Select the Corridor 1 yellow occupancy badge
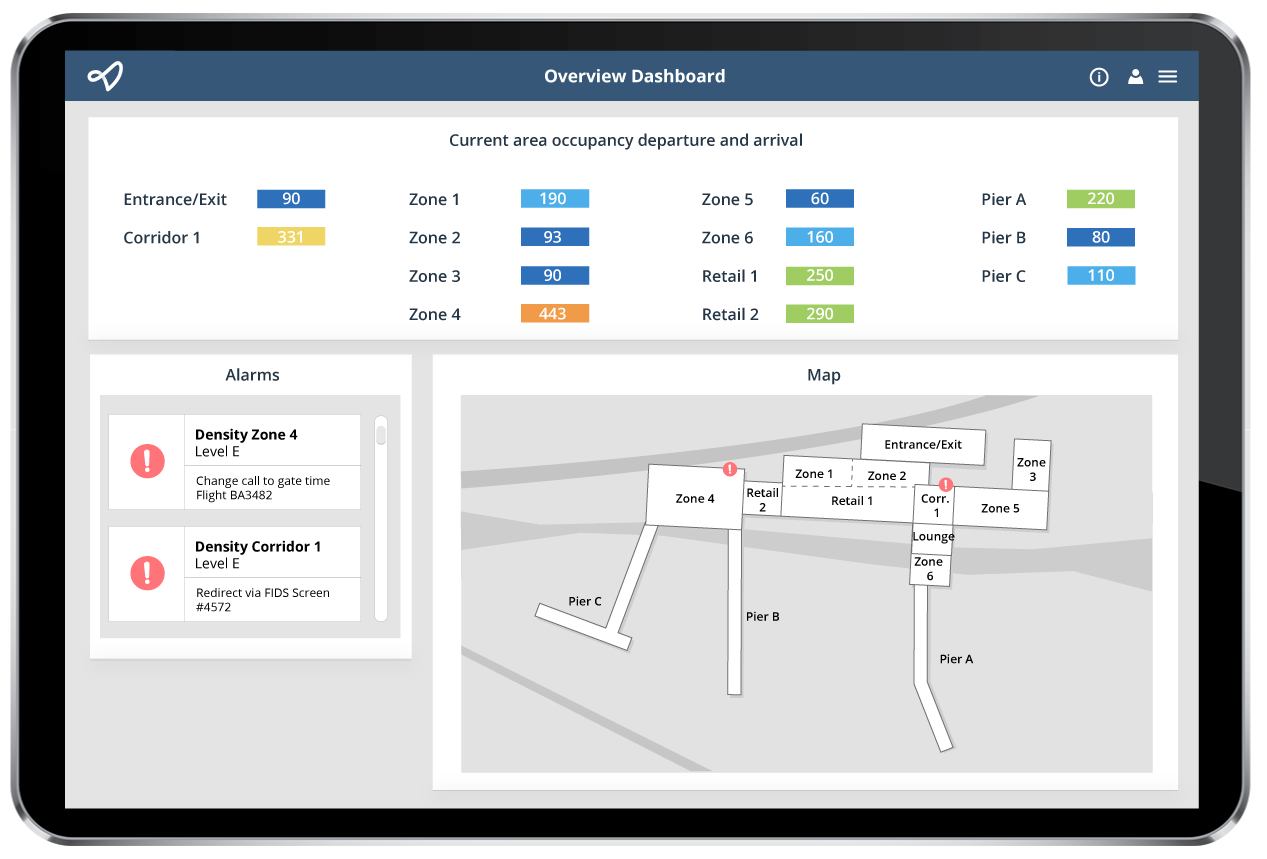Viewport: 1267px width, 859px height. [x=290, y=237]
